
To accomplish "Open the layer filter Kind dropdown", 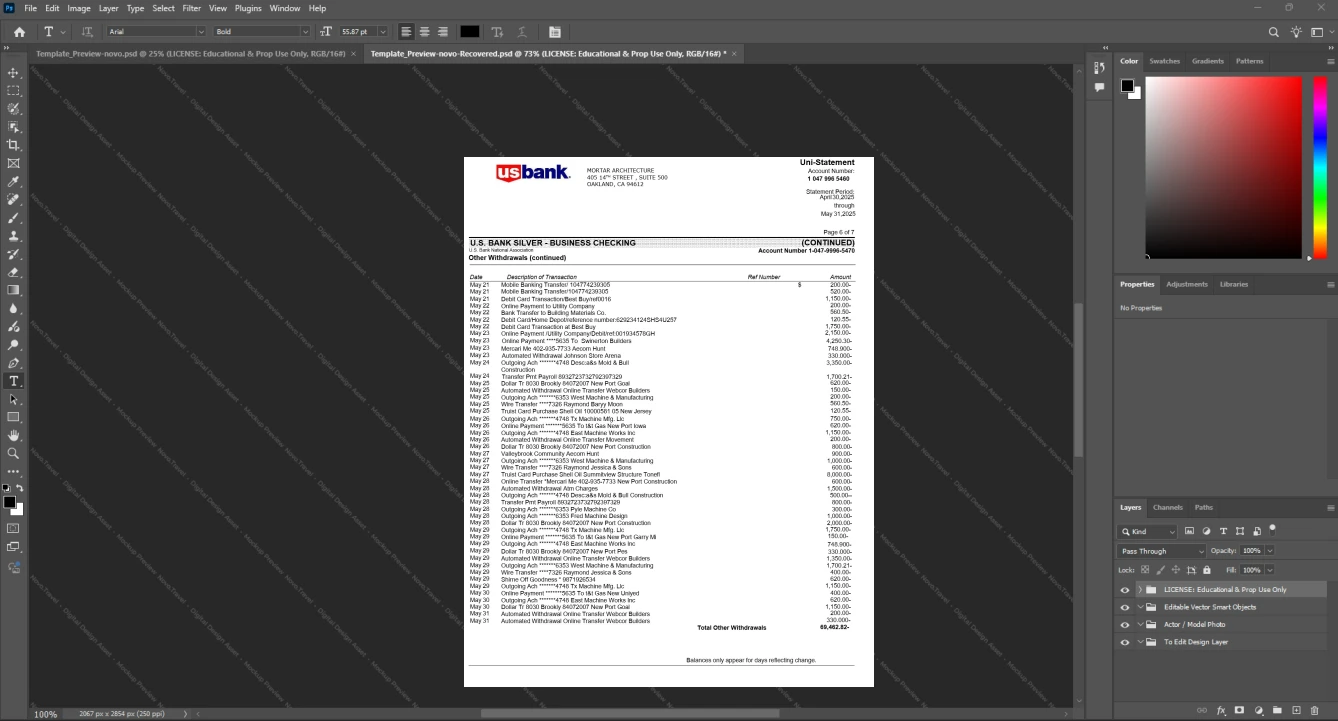I will (x=1148, y=531).
